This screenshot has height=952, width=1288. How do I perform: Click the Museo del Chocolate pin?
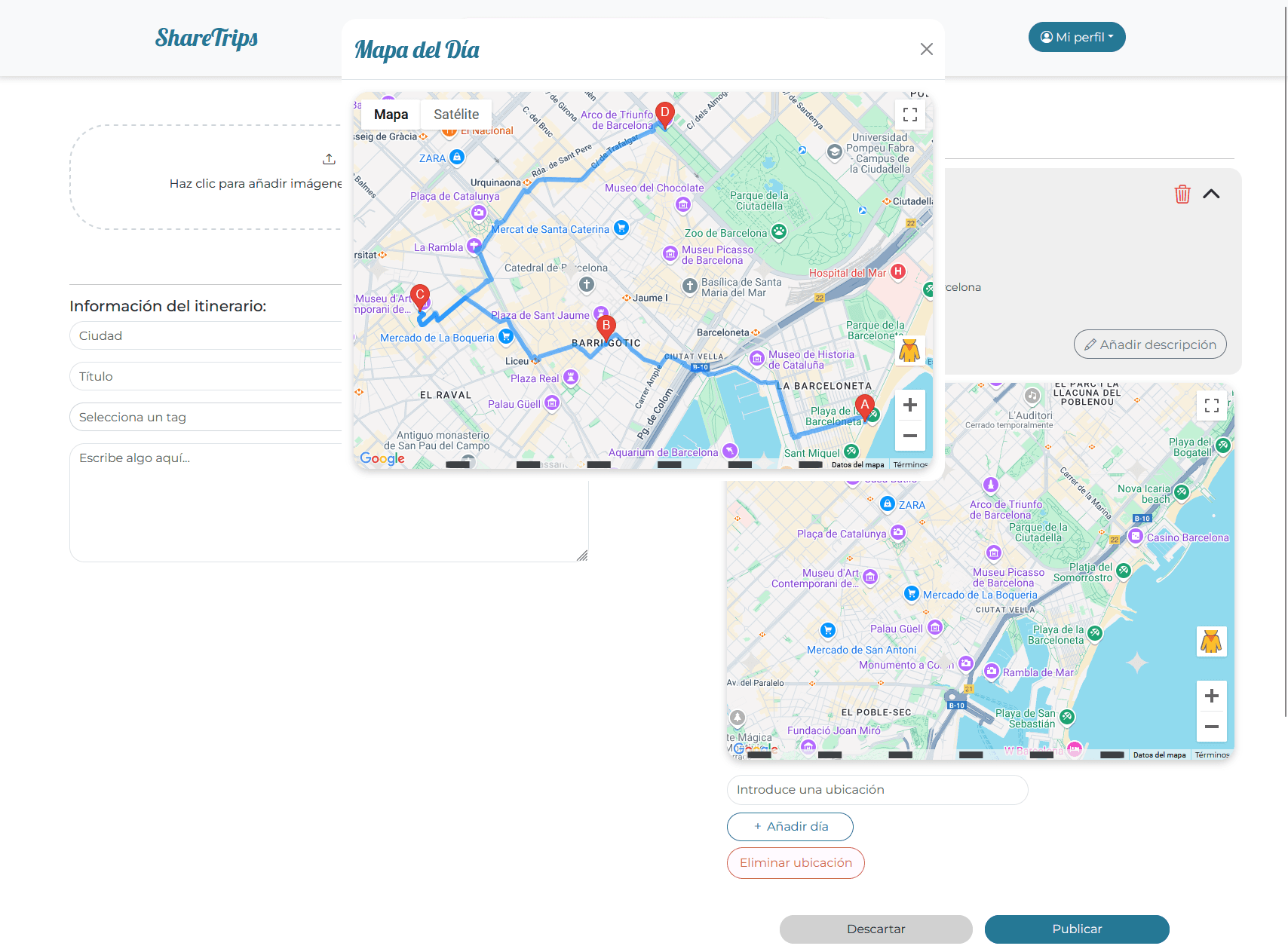point(683,204)
